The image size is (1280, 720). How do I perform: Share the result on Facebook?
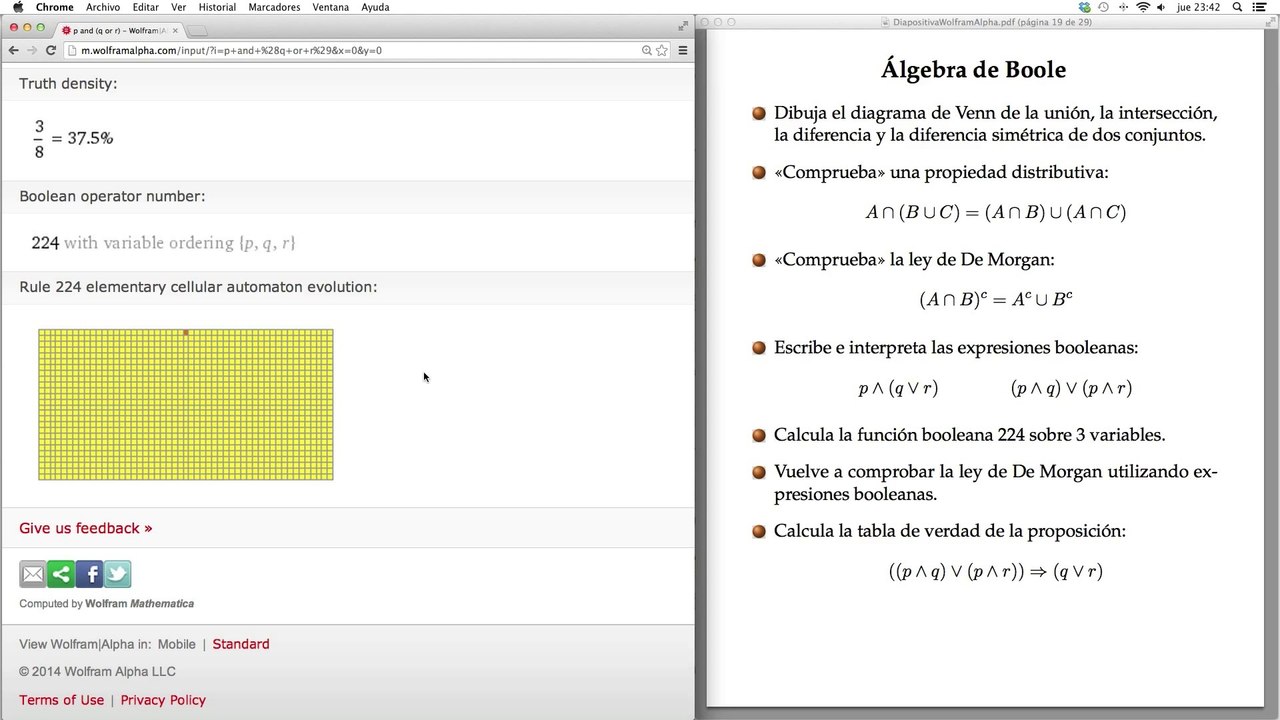[89, 574]
